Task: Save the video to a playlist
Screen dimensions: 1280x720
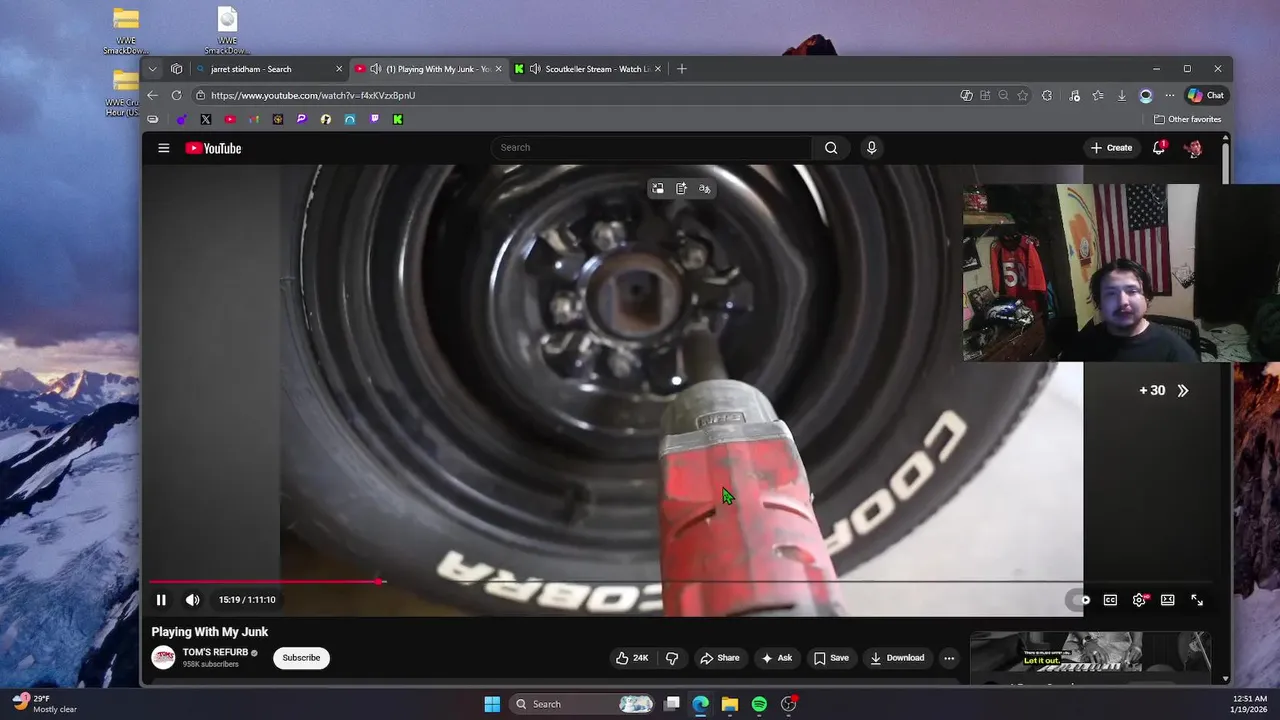Action: [x=831, y=657]
